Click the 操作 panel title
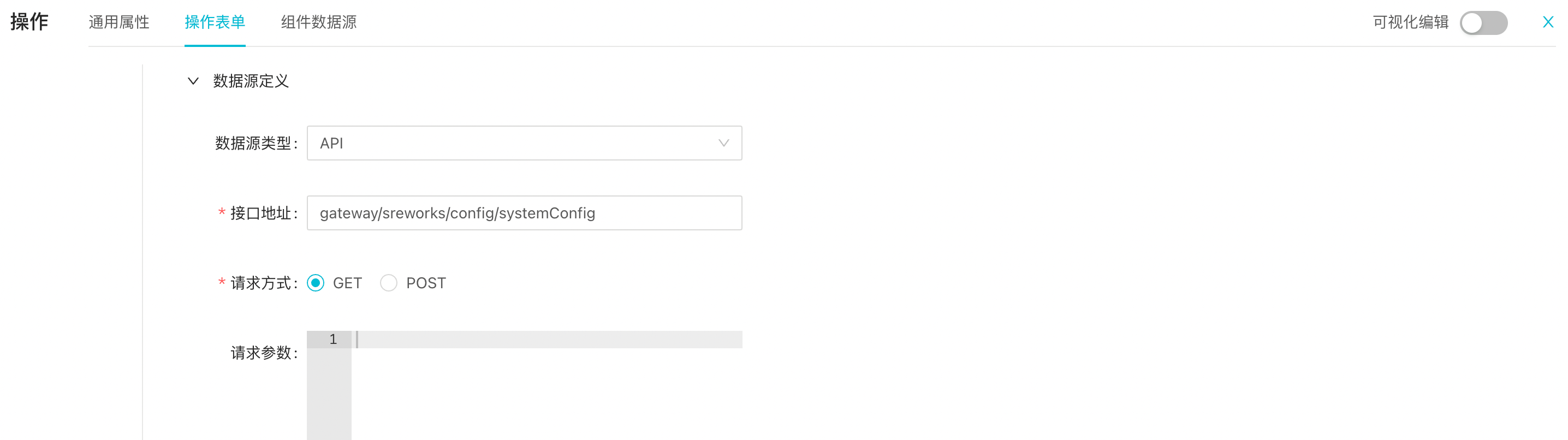Screen dimensions: 1568x440 point(29,22)
